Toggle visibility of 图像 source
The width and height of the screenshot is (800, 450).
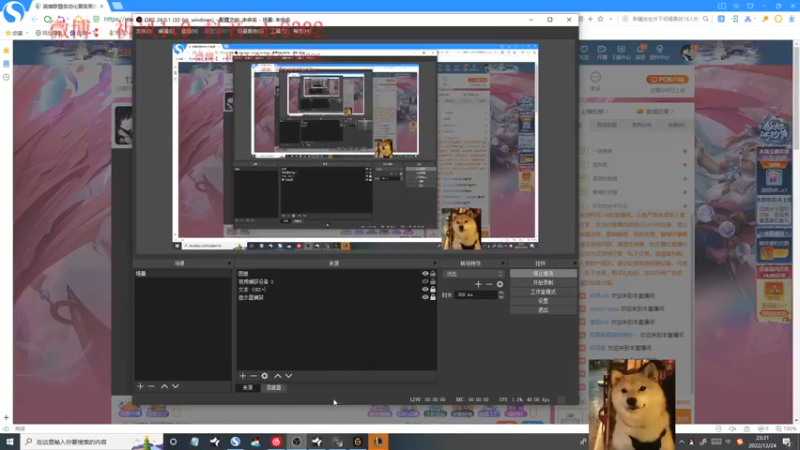pyautogui.click(x=425, y=273)
